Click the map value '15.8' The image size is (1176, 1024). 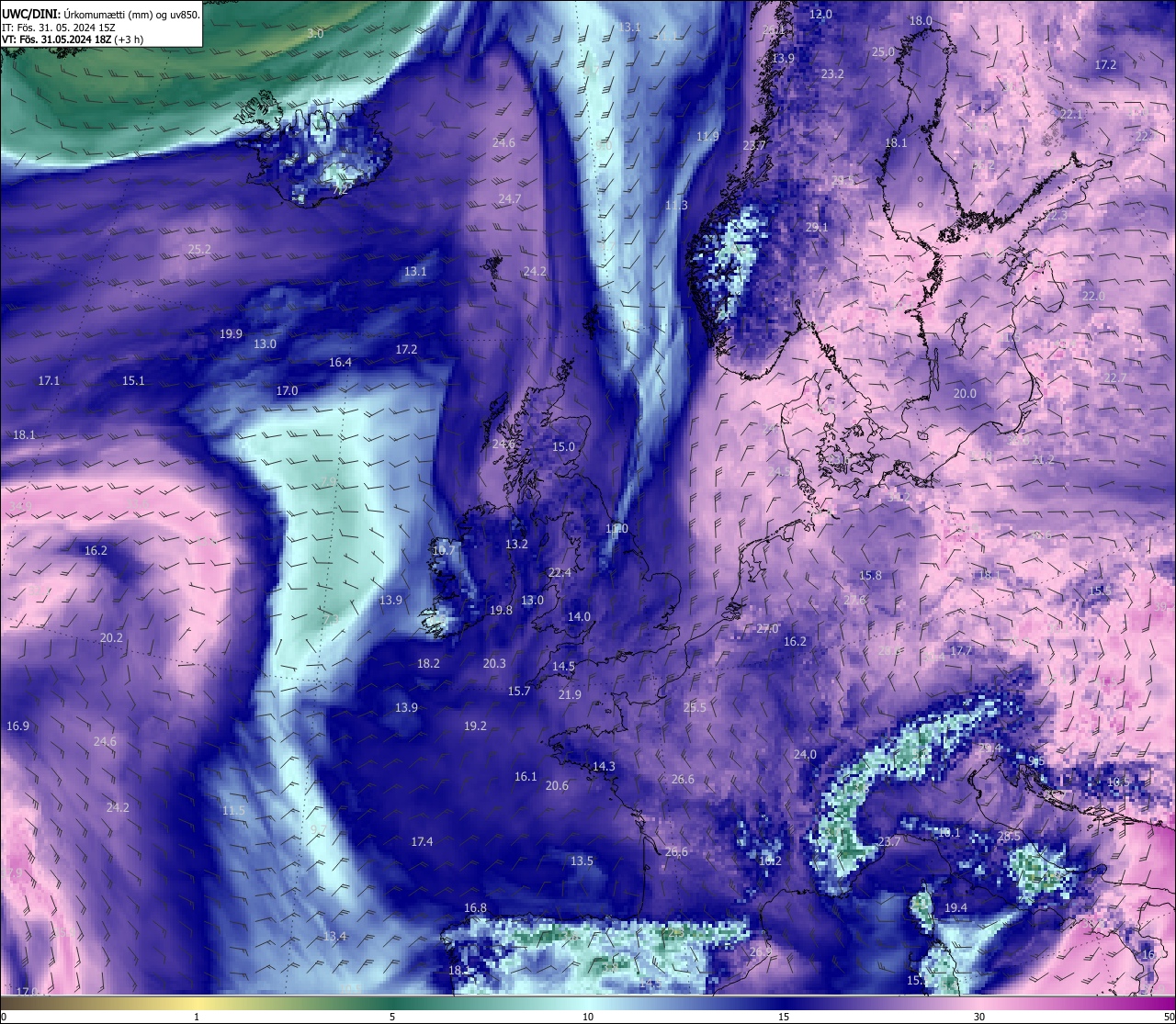click(870, 575)
